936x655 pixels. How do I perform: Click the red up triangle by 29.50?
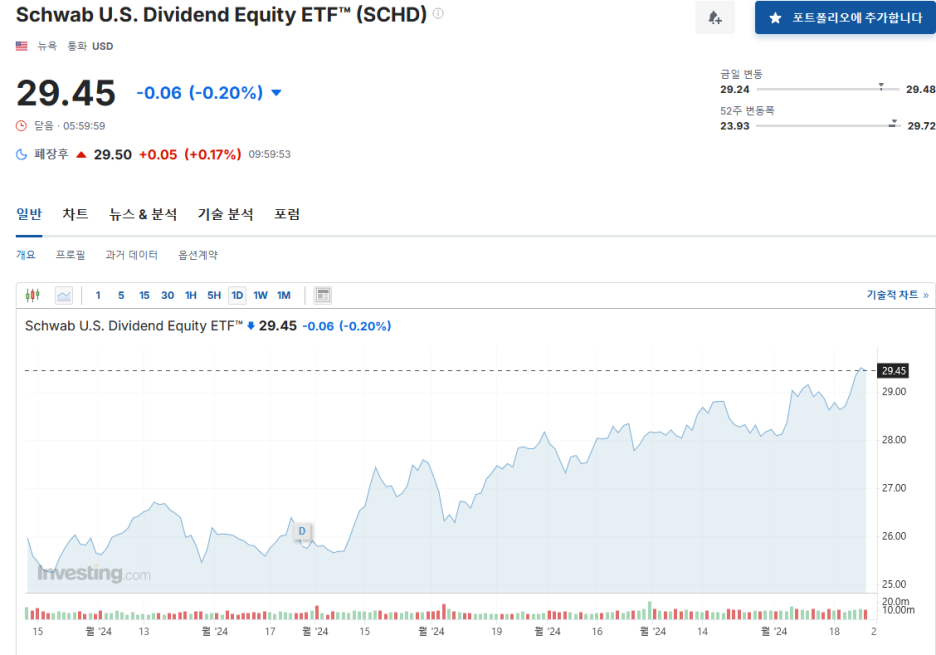click(81, 155)
